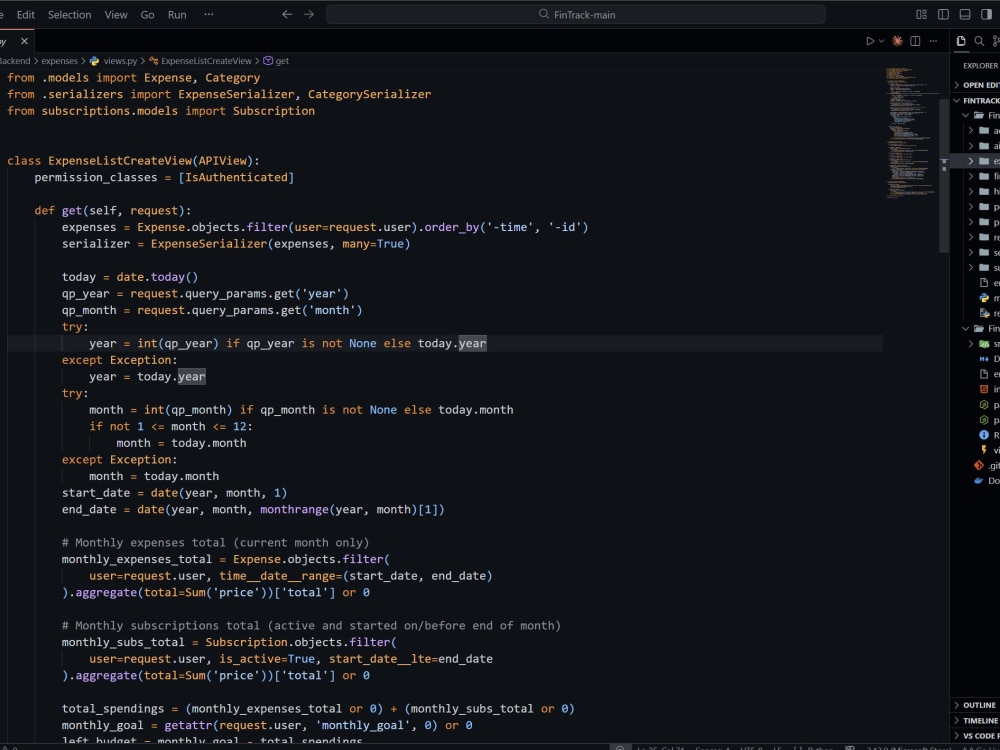
Task: Click 'if not 1 <= month <= 12:' line
Action: [x=171, y=427]
